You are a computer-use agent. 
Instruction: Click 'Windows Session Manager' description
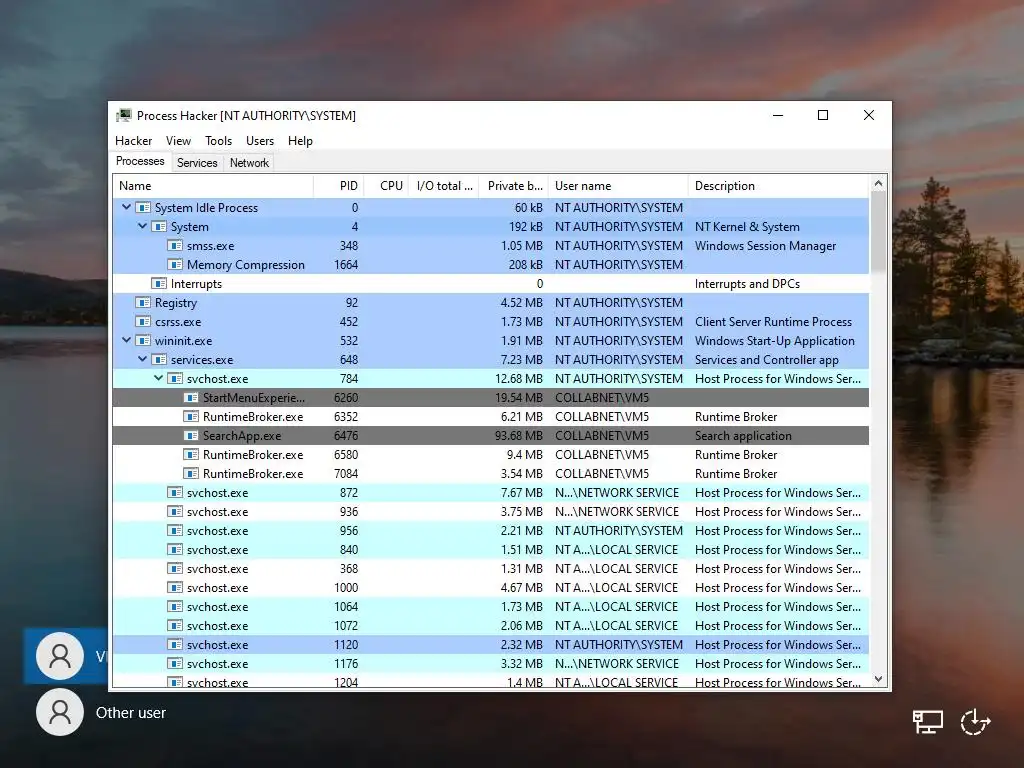pos(765,246)
